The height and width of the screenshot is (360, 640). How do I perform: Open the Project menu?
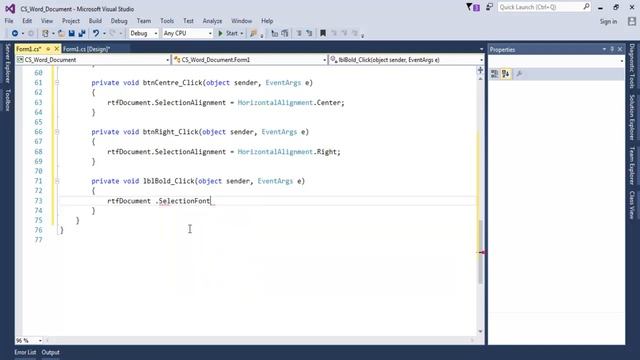pyautogui.click(x=71, y=21)
